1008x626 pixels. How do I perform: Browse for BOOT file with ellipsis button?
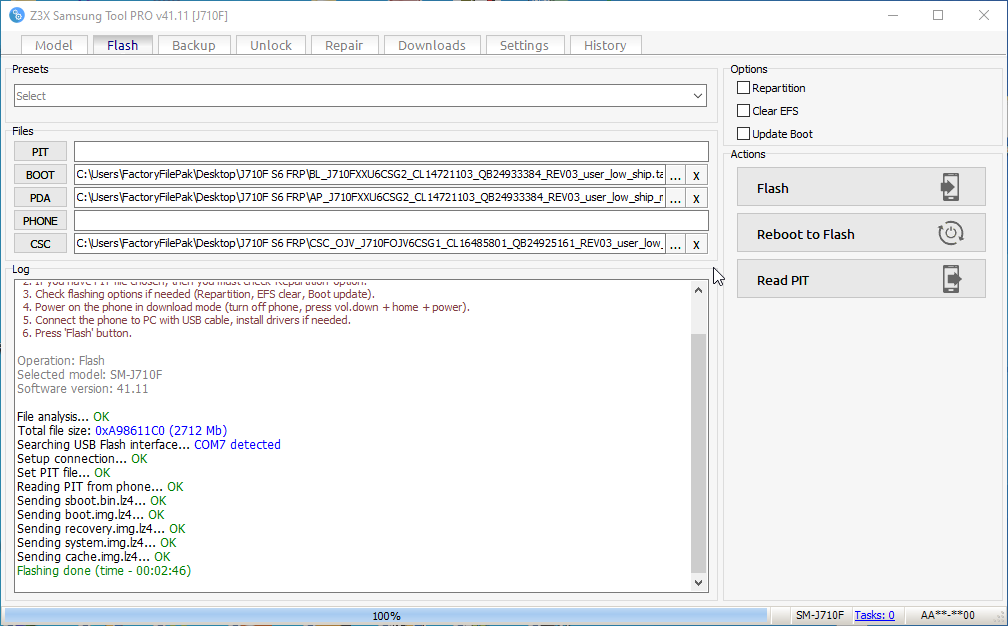675,175
